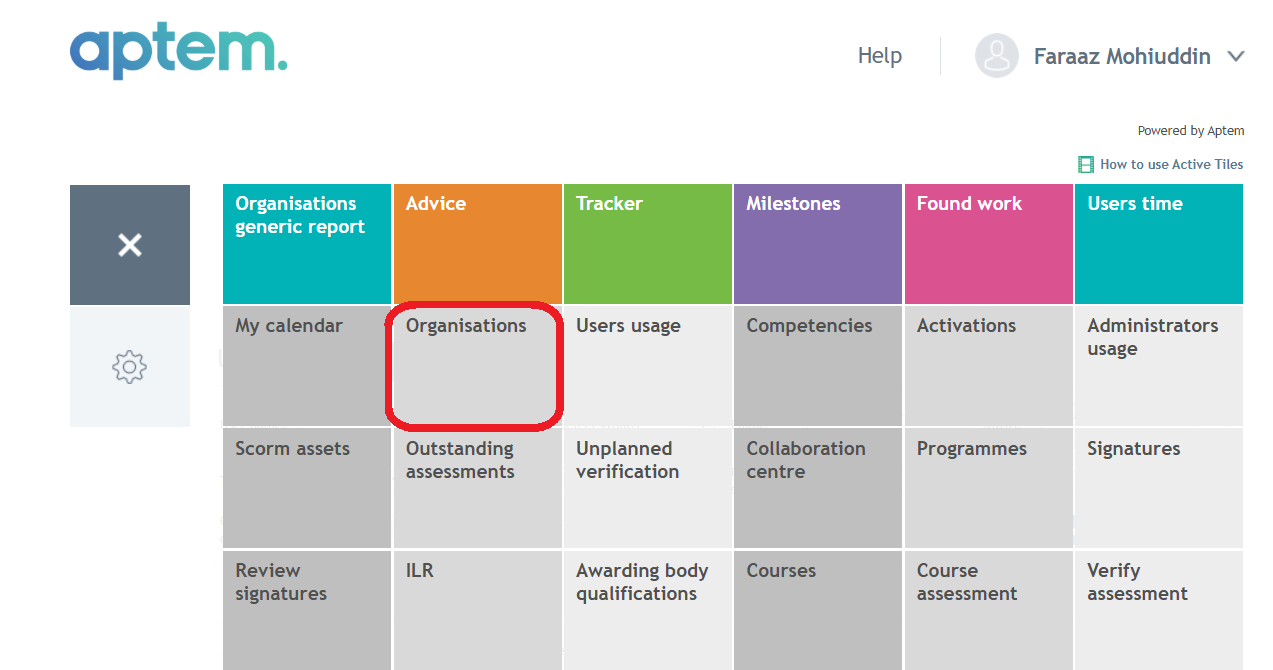The height and width of the screenshot is (670, 1273).
Task: Open the ILR tile
Action: point(477,610)
